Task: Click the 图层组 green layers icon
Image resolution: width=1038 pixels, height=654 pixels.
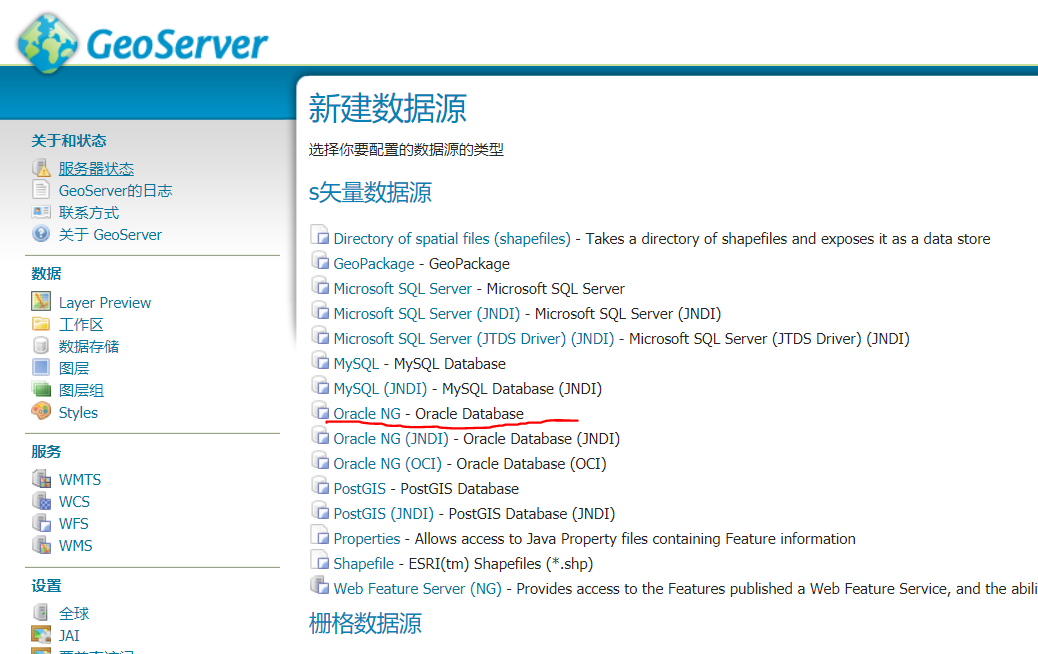Action: click(41, 390)
